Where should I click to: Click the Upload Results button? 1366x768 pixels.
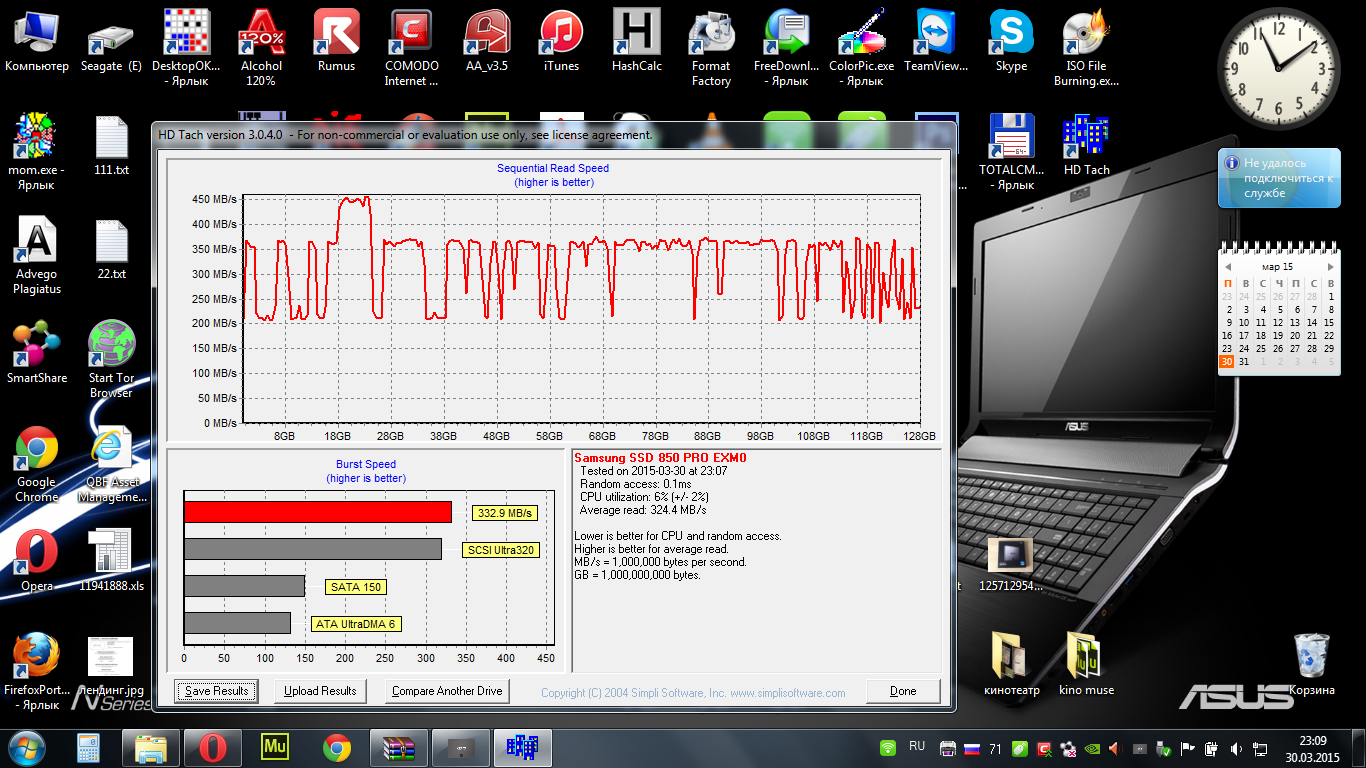(320, 691)
